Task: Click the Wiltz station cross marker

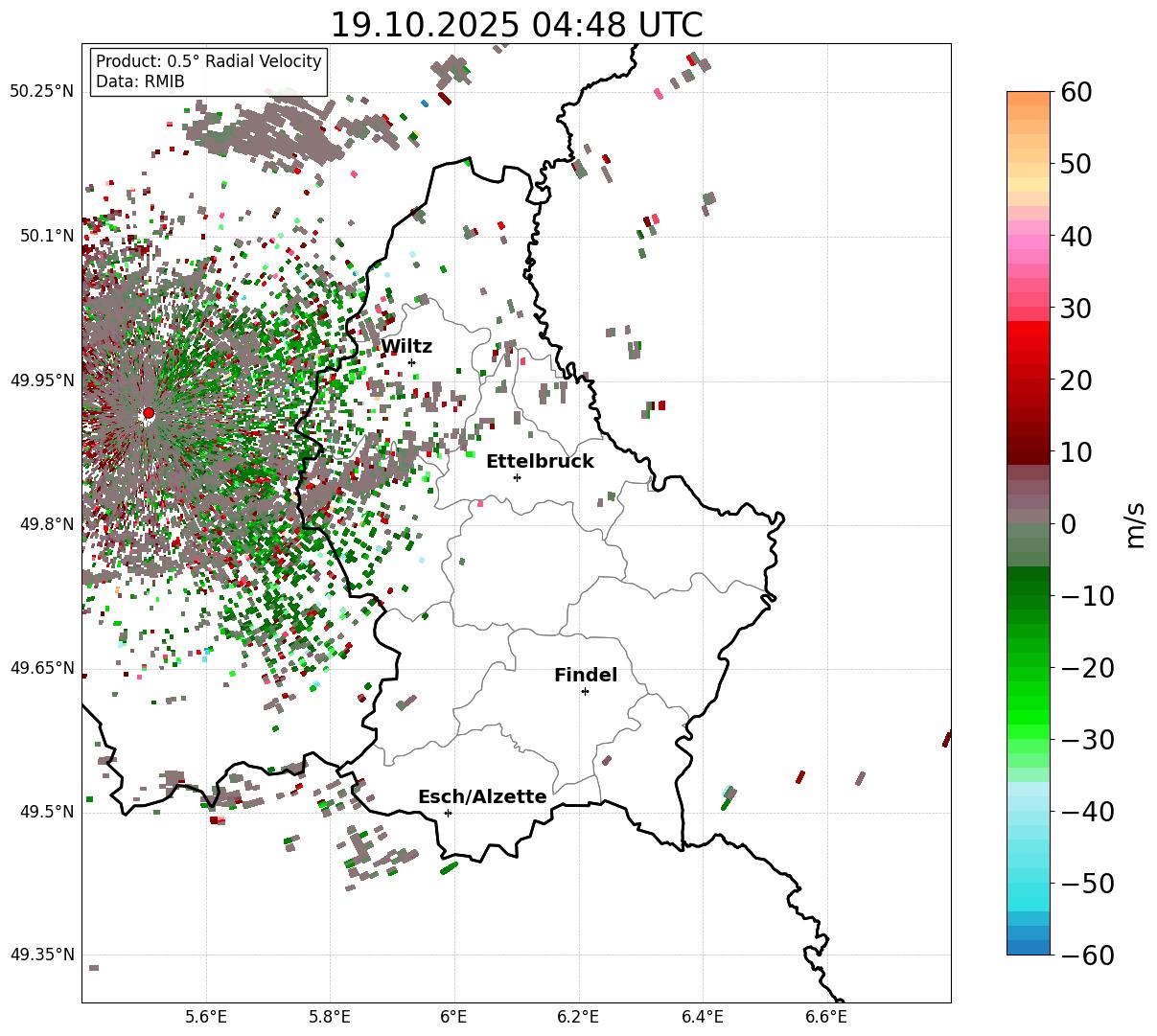Action: pos(411,362)
